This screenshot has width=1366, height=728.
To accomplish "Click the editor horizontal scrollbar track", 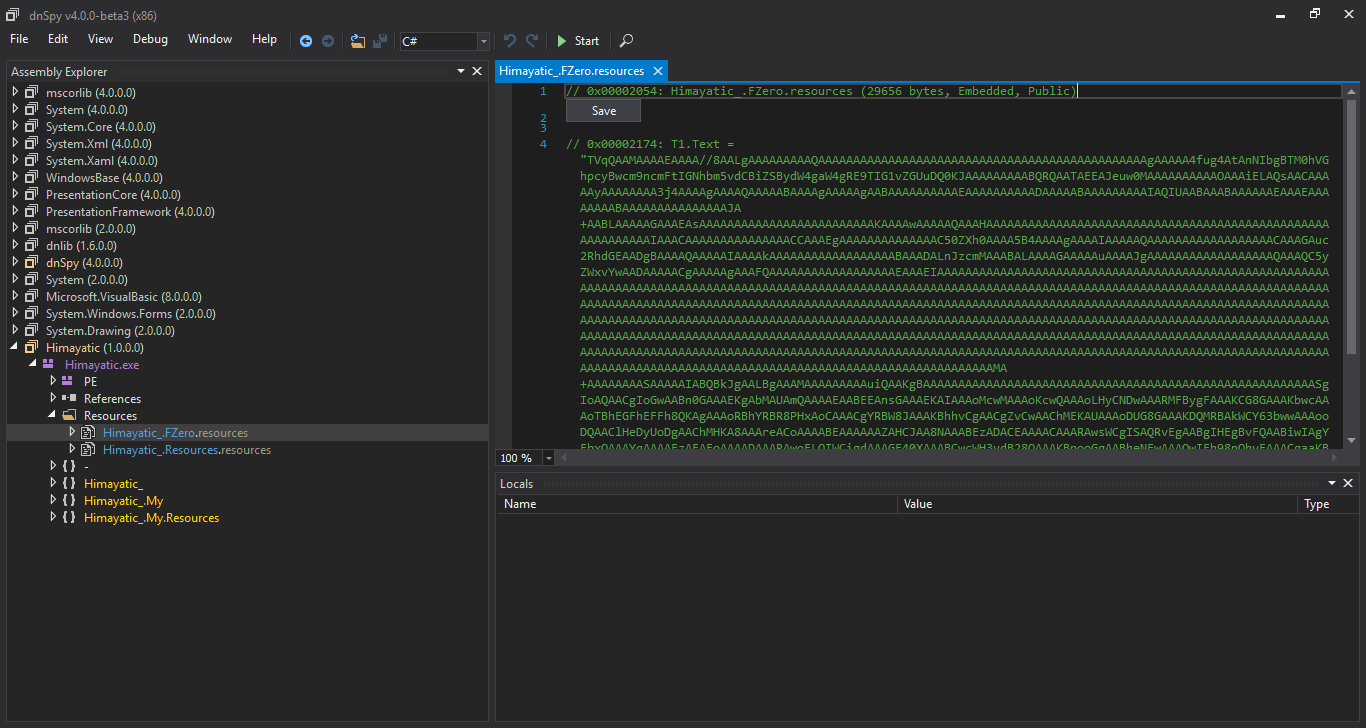I will [x=950, y=457].
